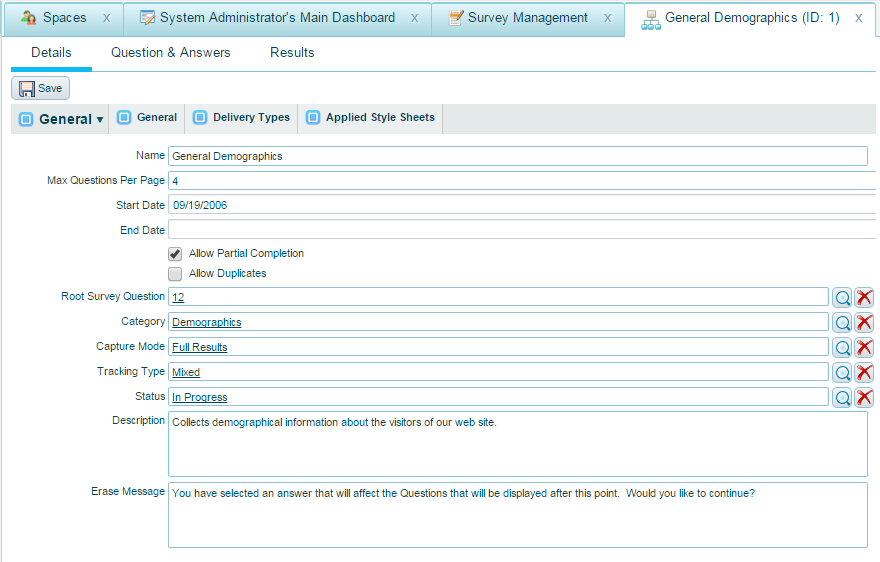Click the blue square icon beside Delivery Types
Image resolution: width=880 pixels, height=562 pixels.
tap(200, 117)
